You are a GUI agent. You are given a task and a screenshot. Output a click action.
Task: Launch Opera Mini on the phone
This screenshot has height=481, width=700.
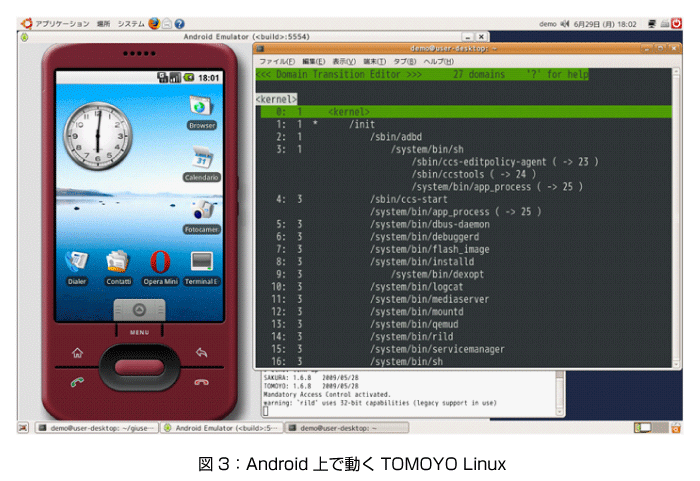pyautogui.click(x=160, y=268)
